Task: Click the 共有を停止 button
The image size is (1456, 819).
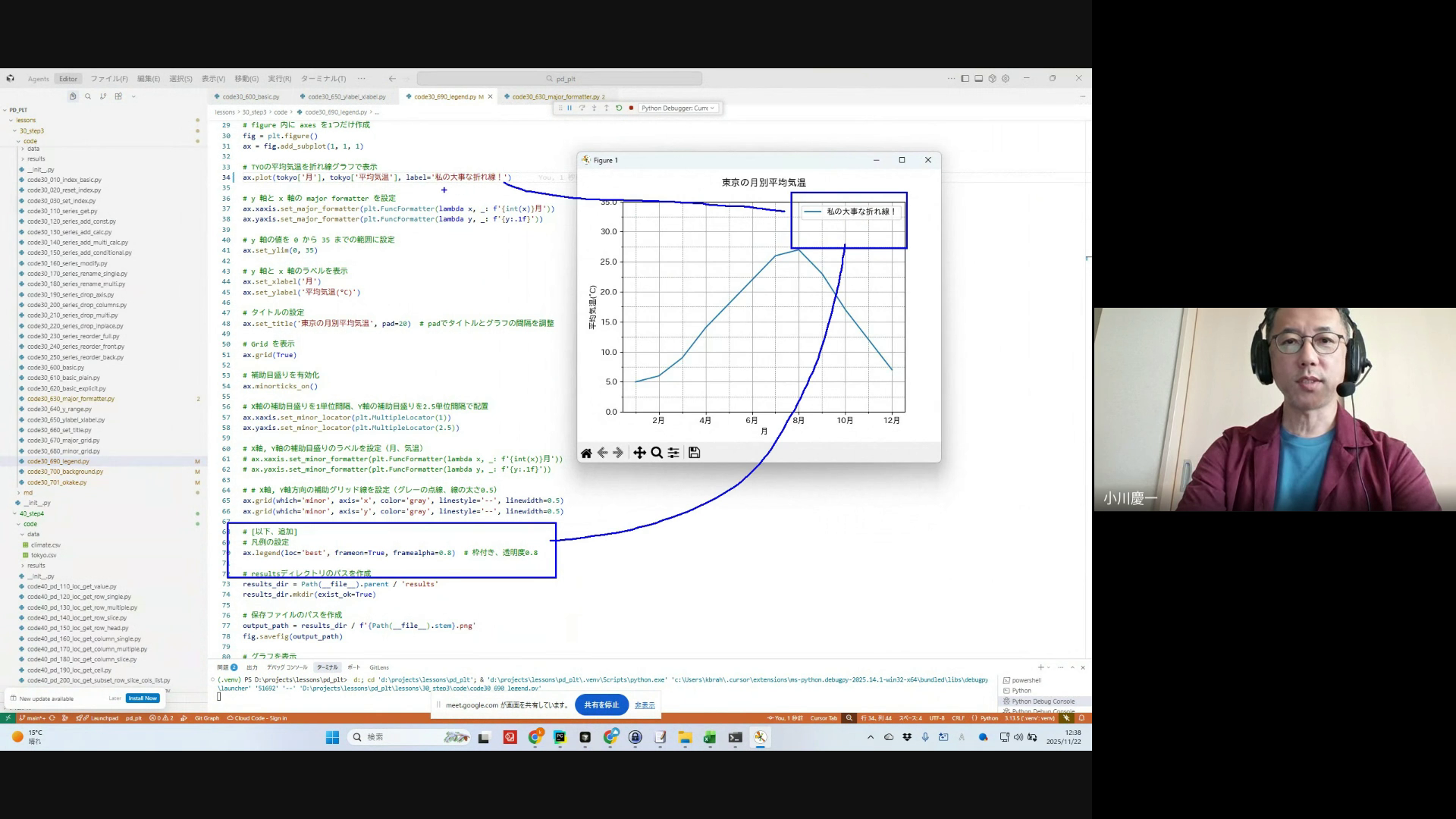Action: click(x=601, y=705)
